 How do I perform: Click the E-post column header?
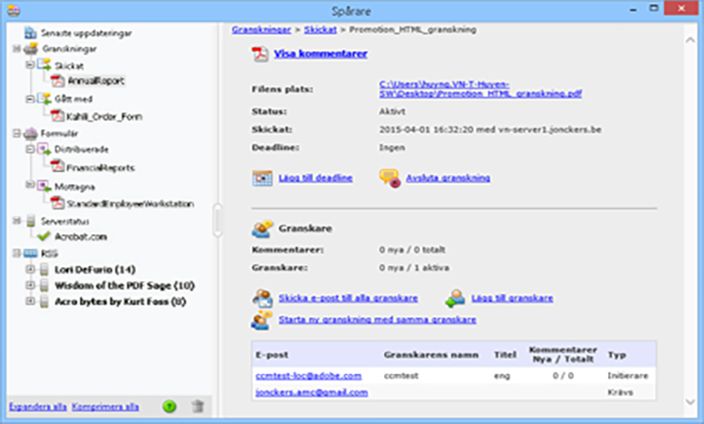(272, 355)
